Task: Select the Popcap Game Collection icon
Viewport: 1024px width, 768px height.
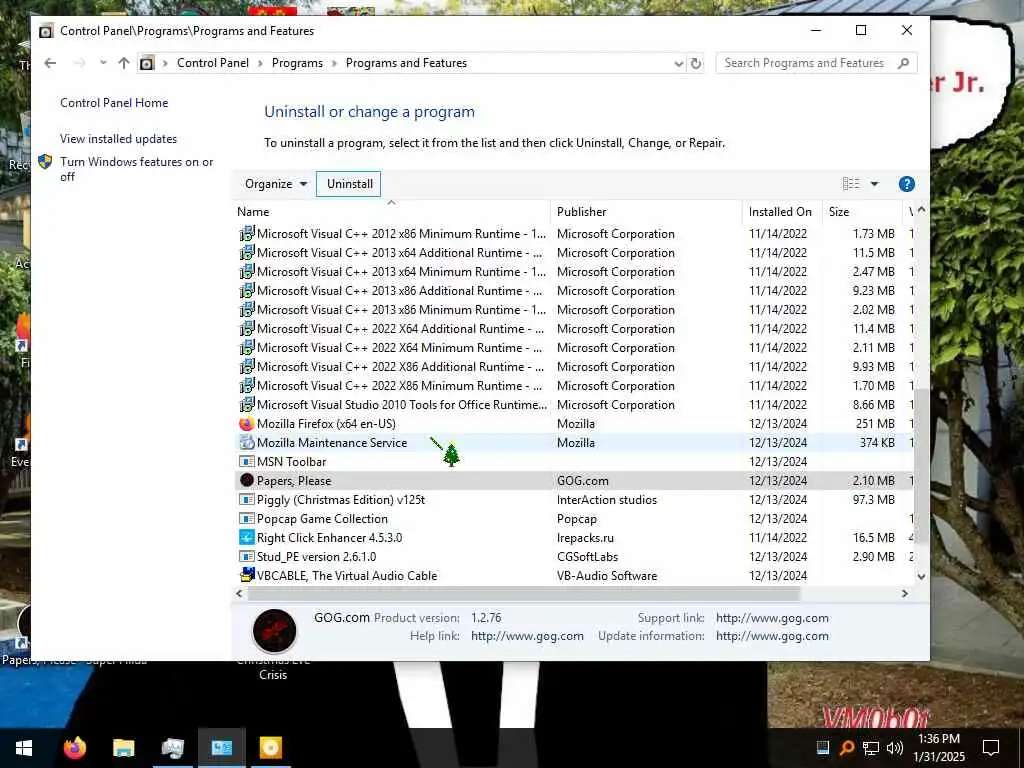Action: (246, 519)
